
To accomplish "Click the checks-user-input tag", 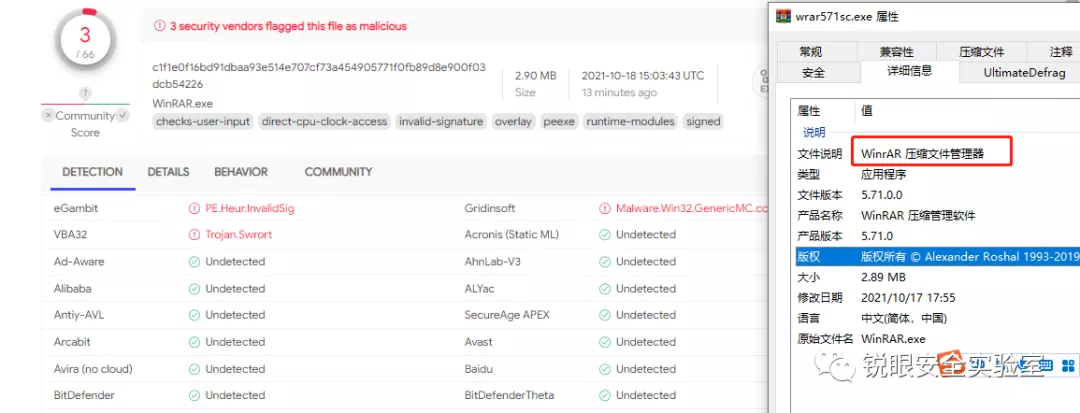I will 202,122.
